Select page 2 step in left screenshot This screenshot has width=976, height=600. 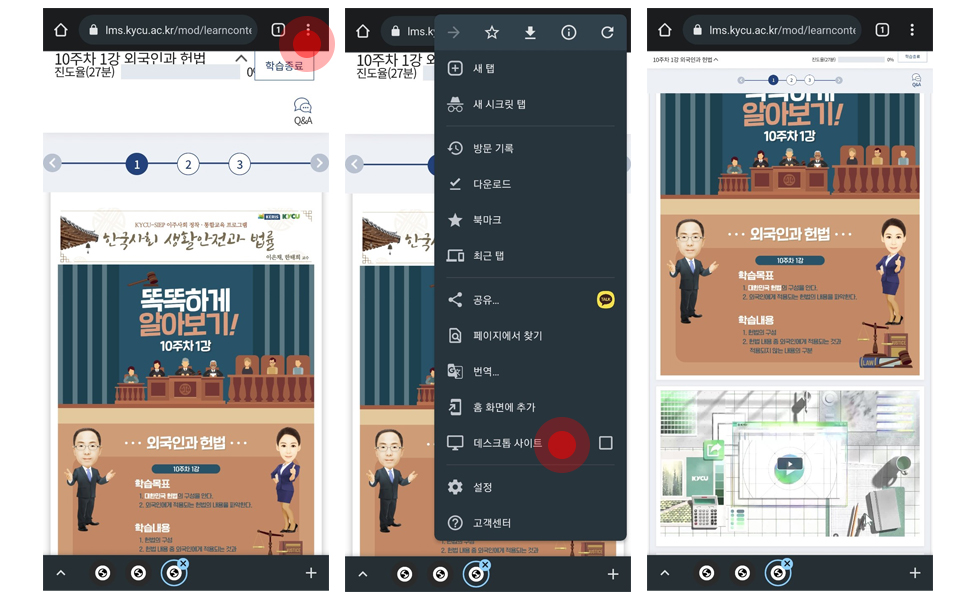[x=188, y=164]
